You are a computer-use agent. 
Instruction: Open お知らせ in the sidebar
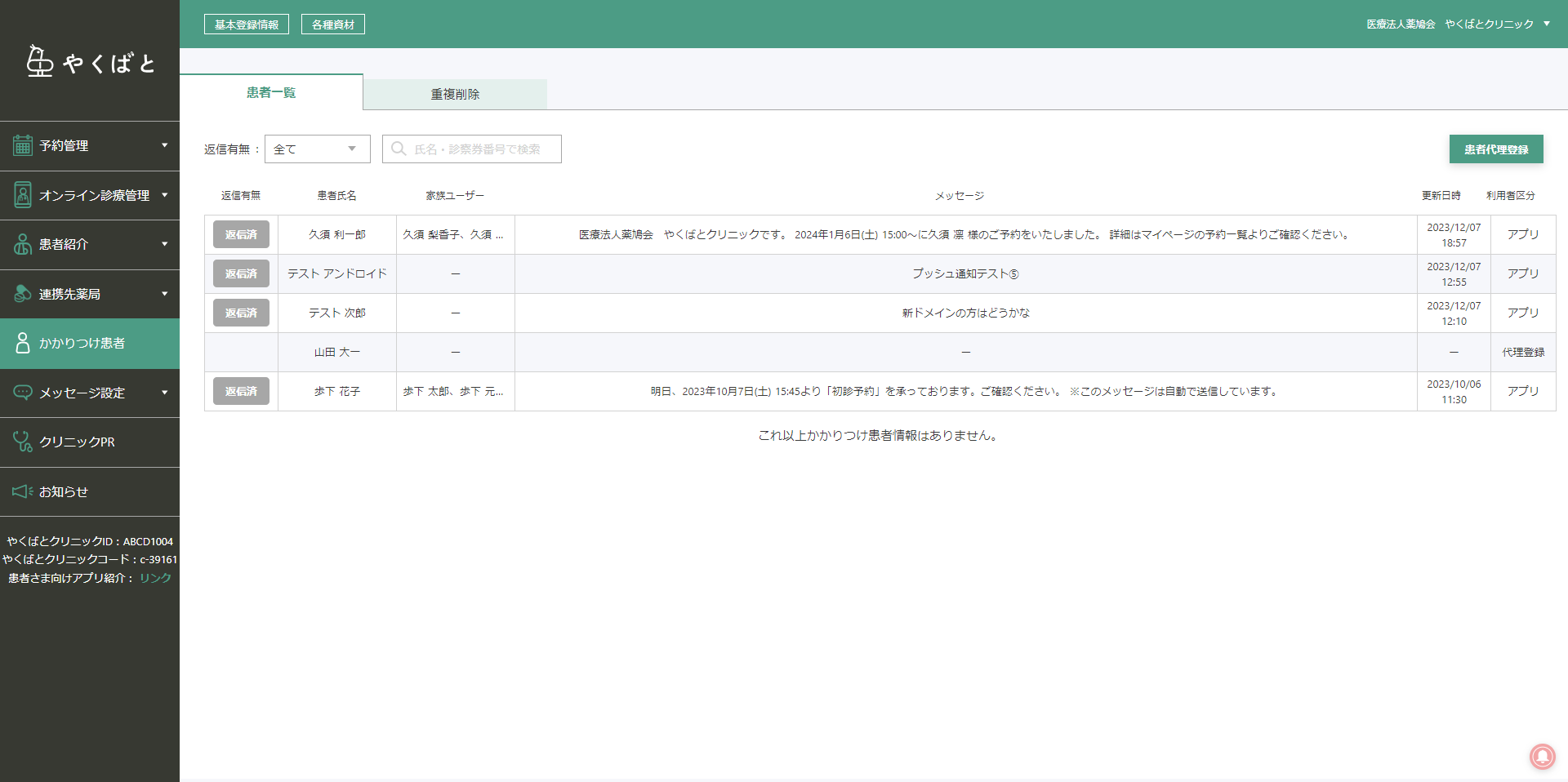click(90, 491)
